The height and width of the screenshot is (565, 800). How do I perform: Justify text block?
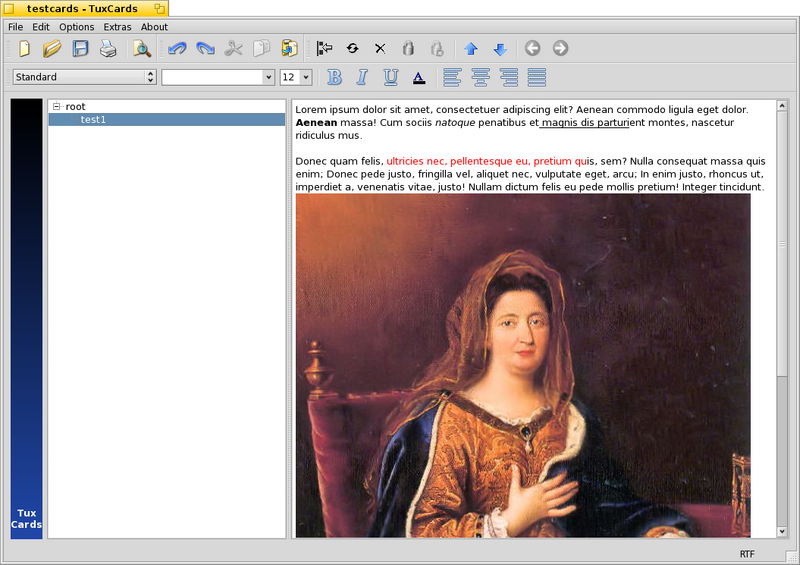point(537,77)
